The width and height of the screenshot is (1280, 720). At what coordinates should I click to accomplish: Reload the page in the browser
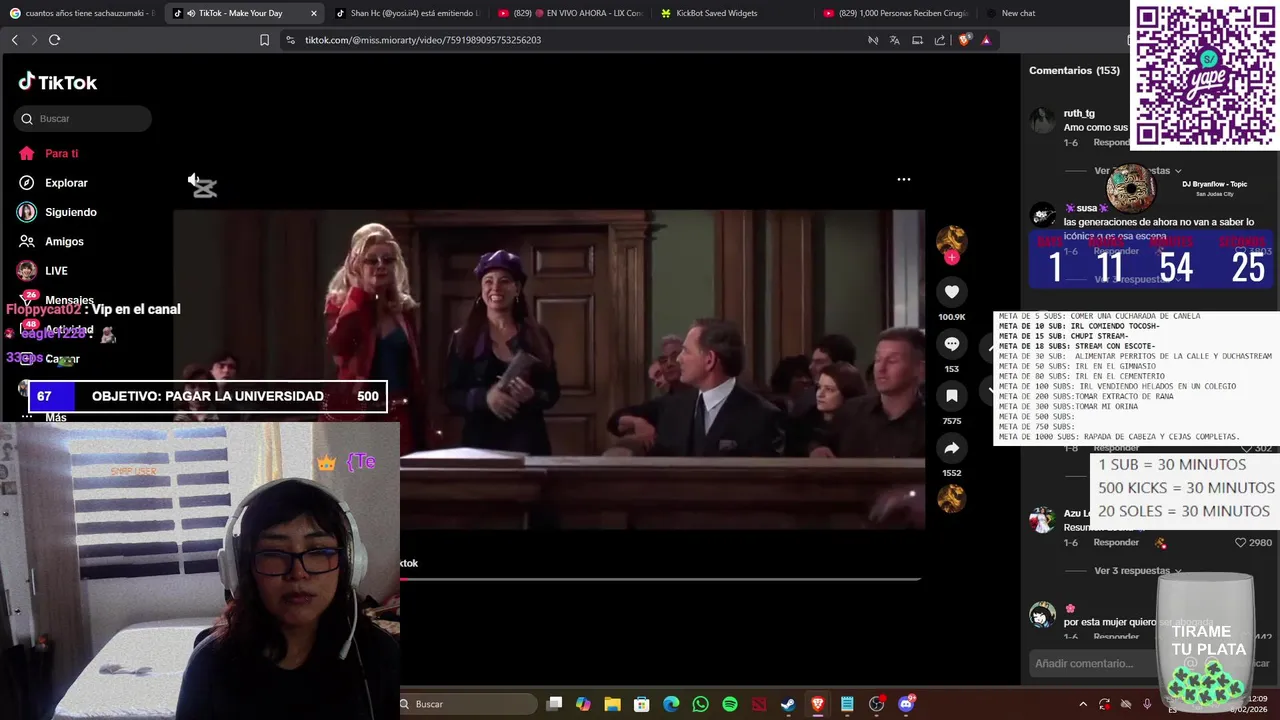[x=54, y=40]
